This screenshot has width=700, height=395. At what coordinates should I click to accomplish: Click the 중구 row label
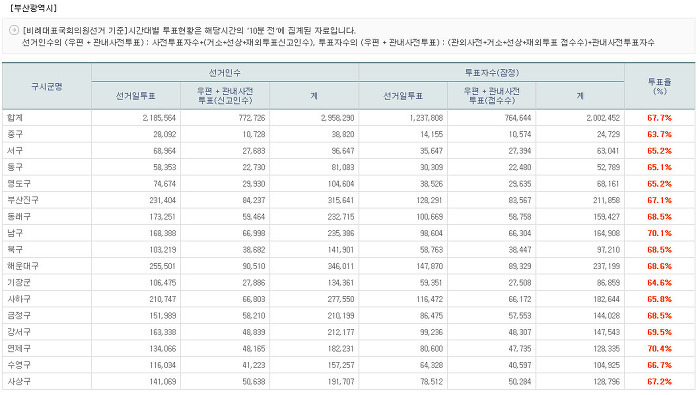coord(15,134)
